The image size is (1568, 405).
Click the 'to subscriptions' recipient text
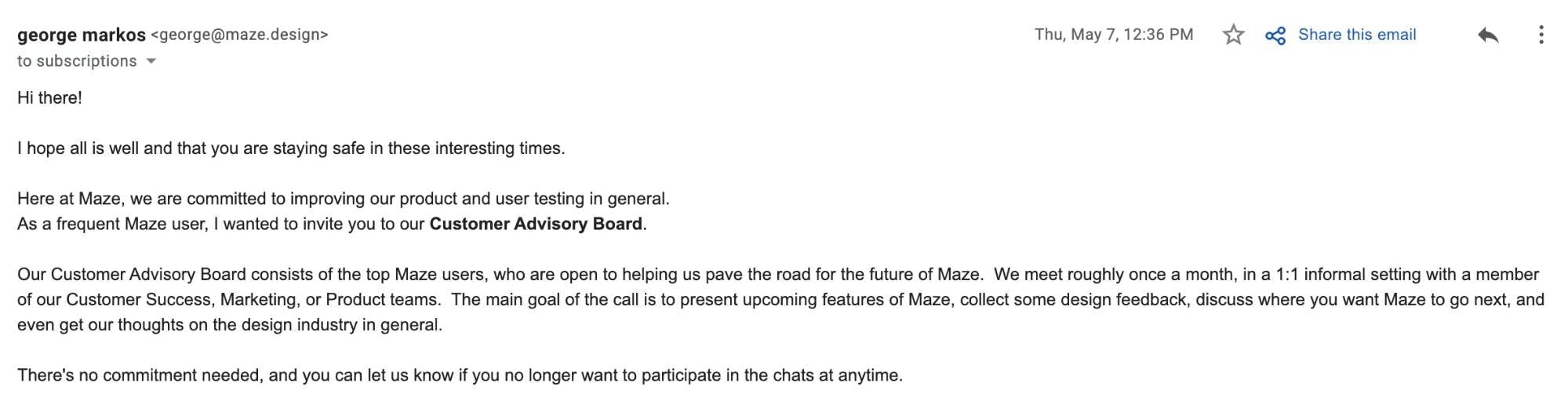tap(77, 61)
